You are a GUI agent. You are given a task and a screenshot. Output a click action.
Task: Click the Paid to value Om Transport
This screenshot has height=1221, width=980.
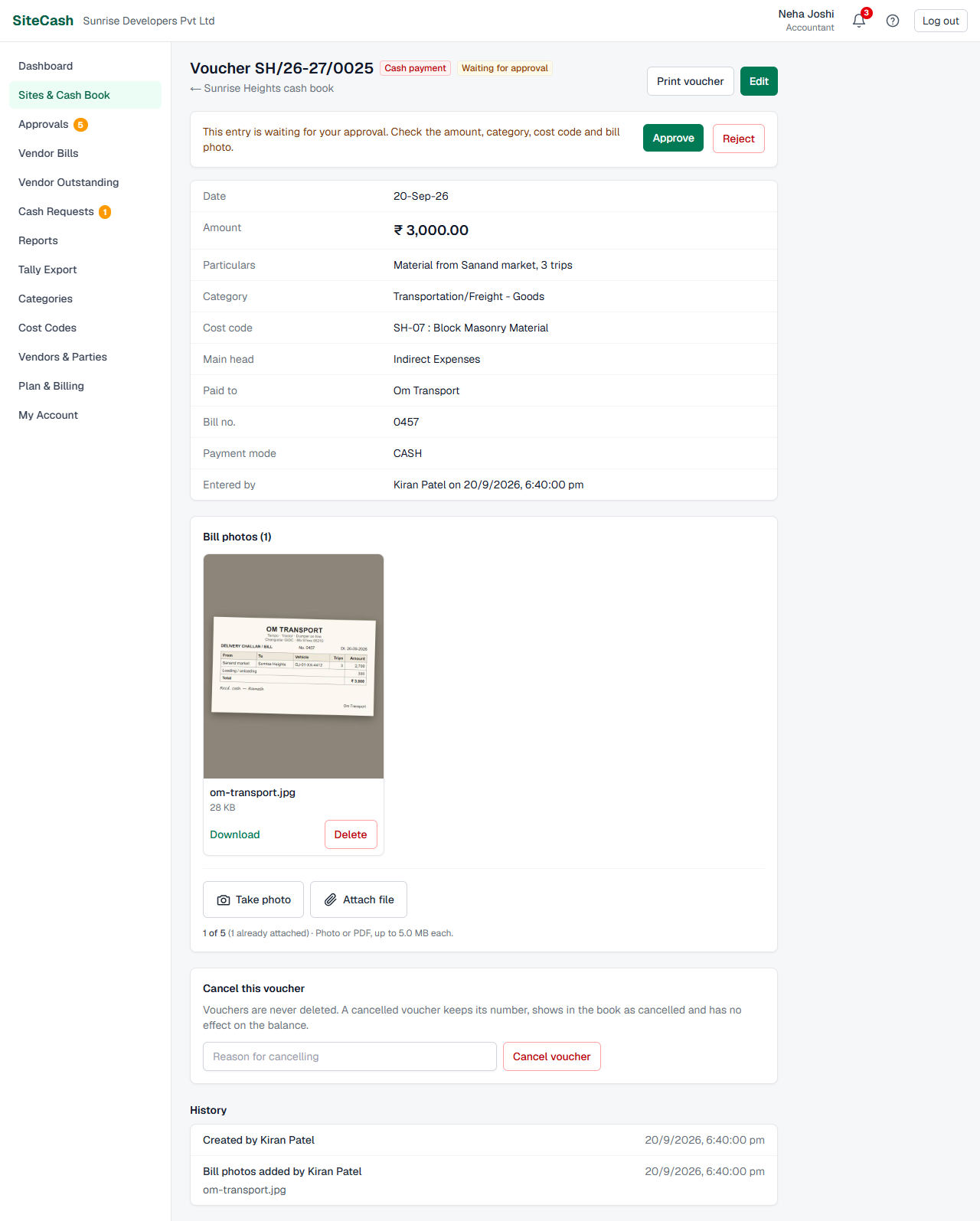(426, 390)
